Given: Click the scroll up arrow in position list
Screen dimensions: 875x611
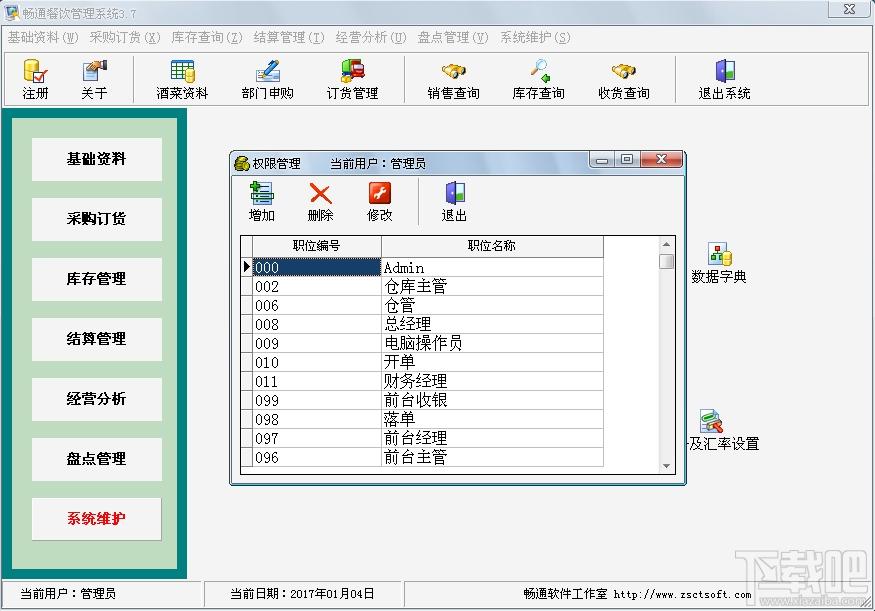Looking at the screenshot, I should click(x=666, y=244).
